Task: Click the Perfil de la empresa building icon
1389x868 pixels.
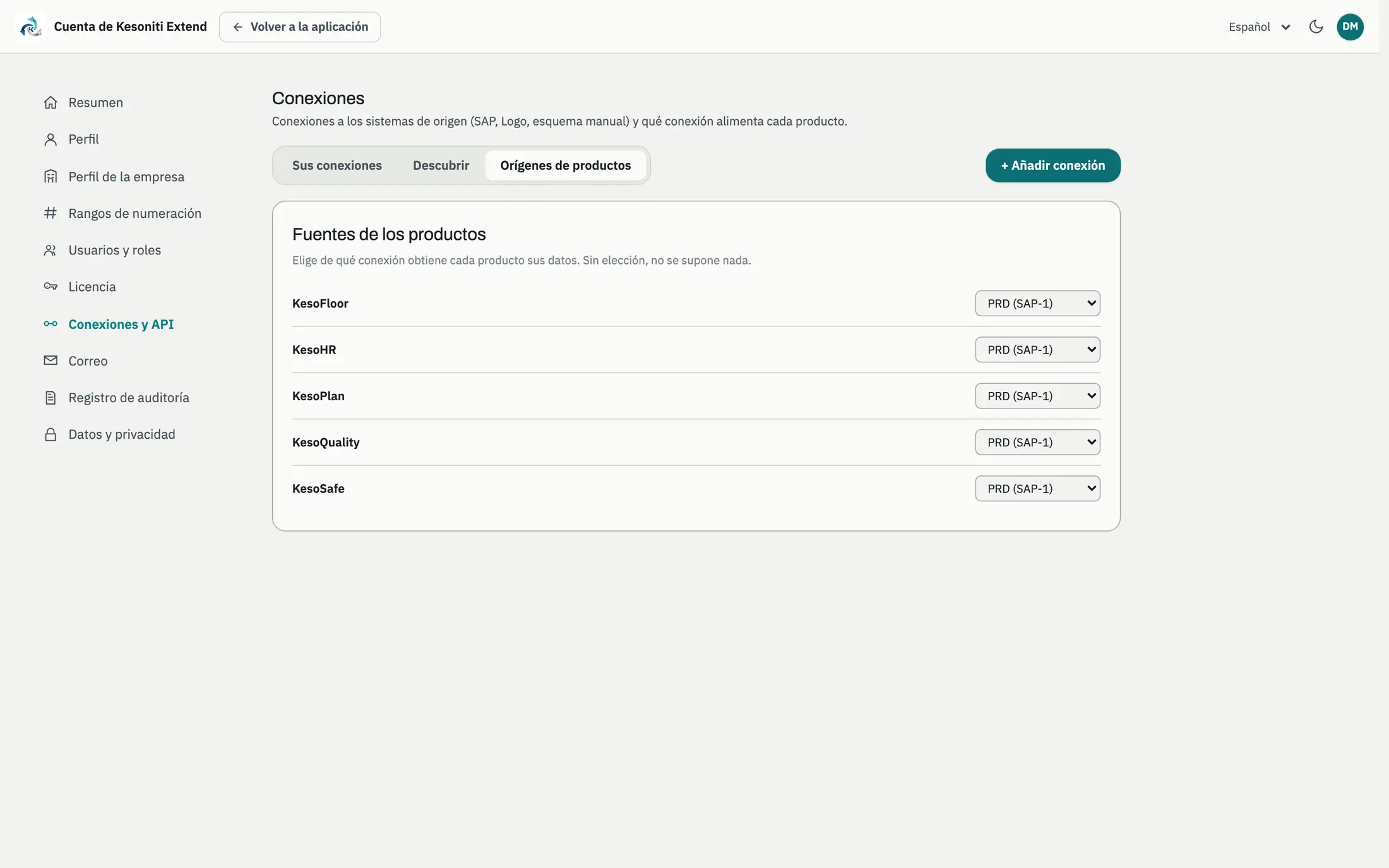Action: [51, 177]
